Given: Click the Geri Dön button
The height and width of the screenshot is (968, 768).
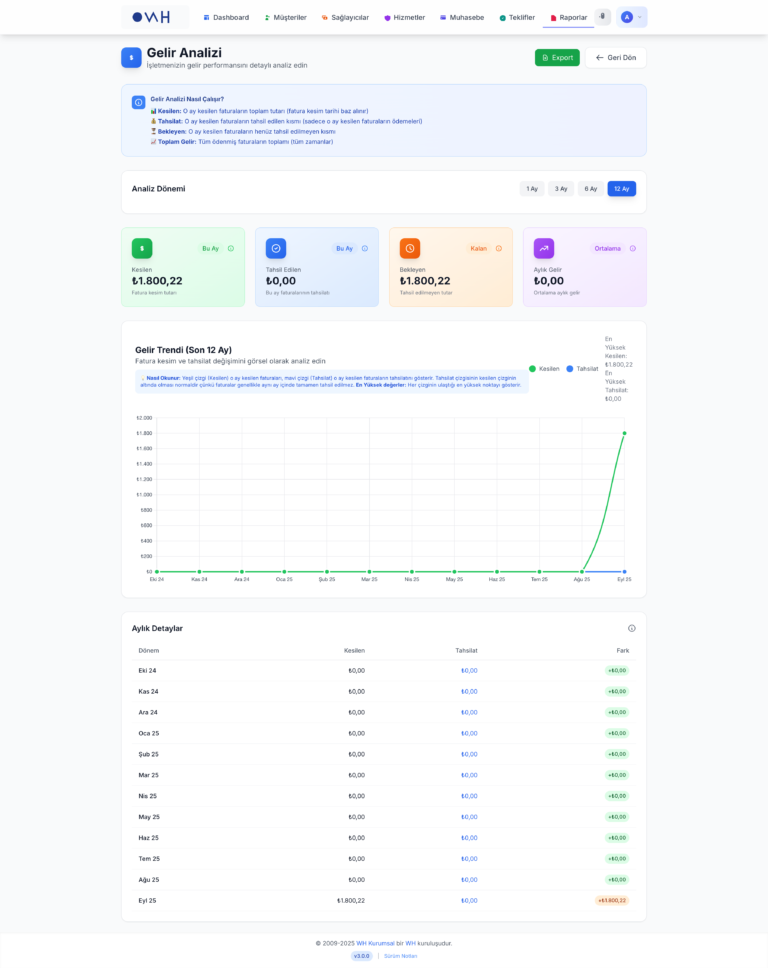Looking at the screenshot, I should 615,57.
